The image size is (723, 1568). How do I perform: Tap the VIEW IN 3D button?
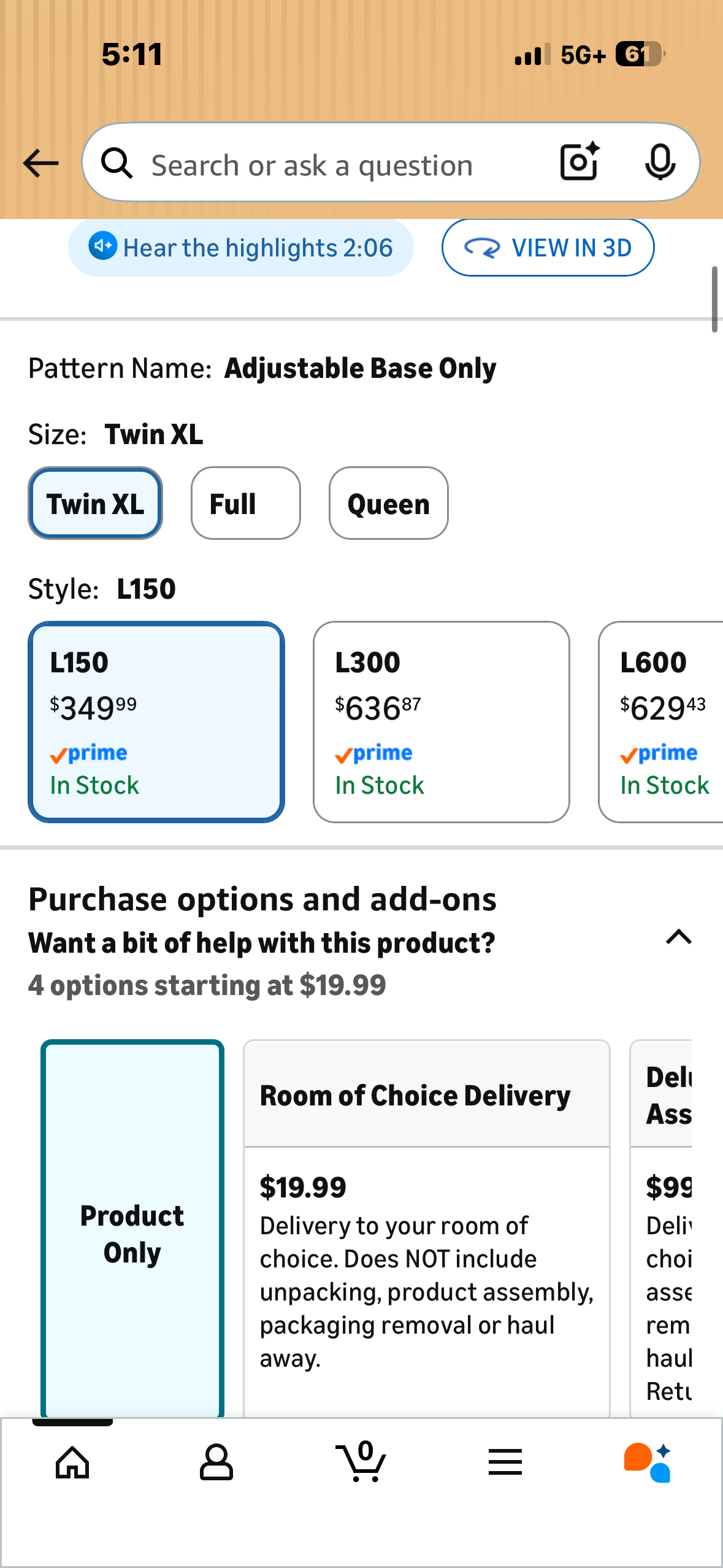pyautogui.click(x=548, y=248)
